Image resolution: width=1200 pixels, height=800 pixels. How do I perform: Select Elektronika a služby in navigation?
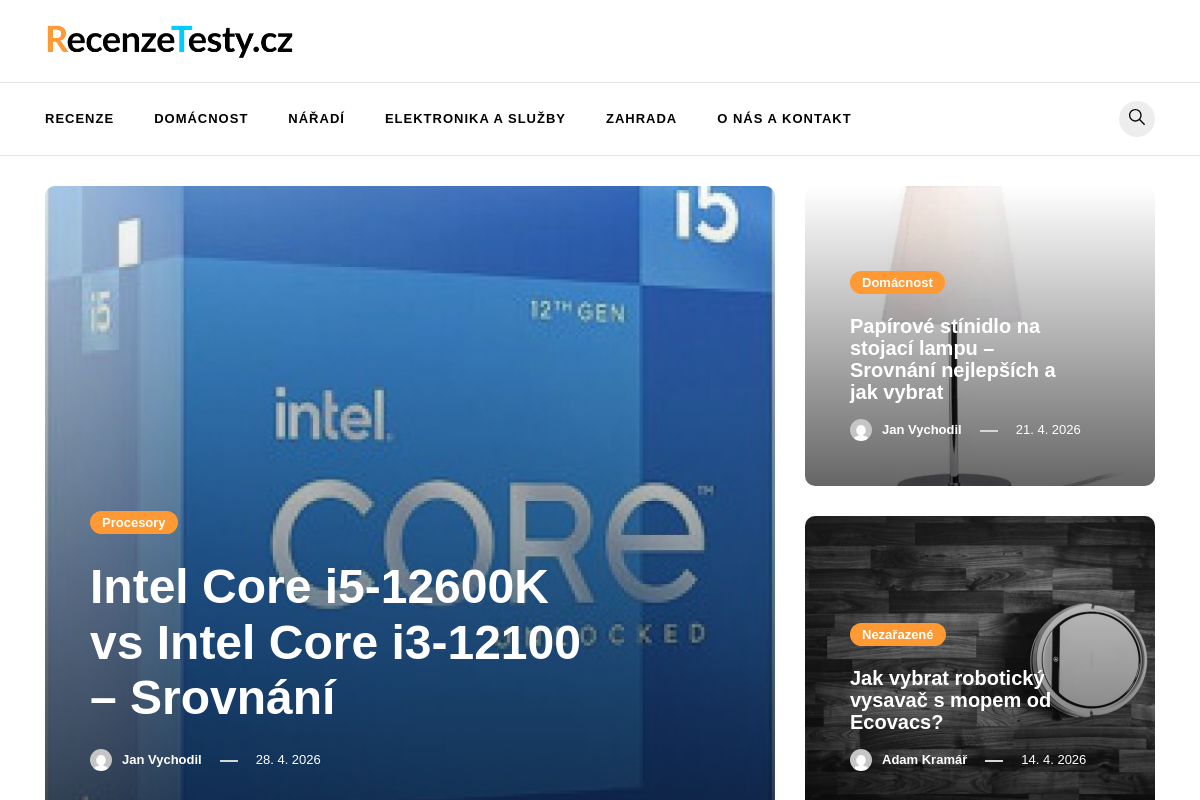coord(475,118)
